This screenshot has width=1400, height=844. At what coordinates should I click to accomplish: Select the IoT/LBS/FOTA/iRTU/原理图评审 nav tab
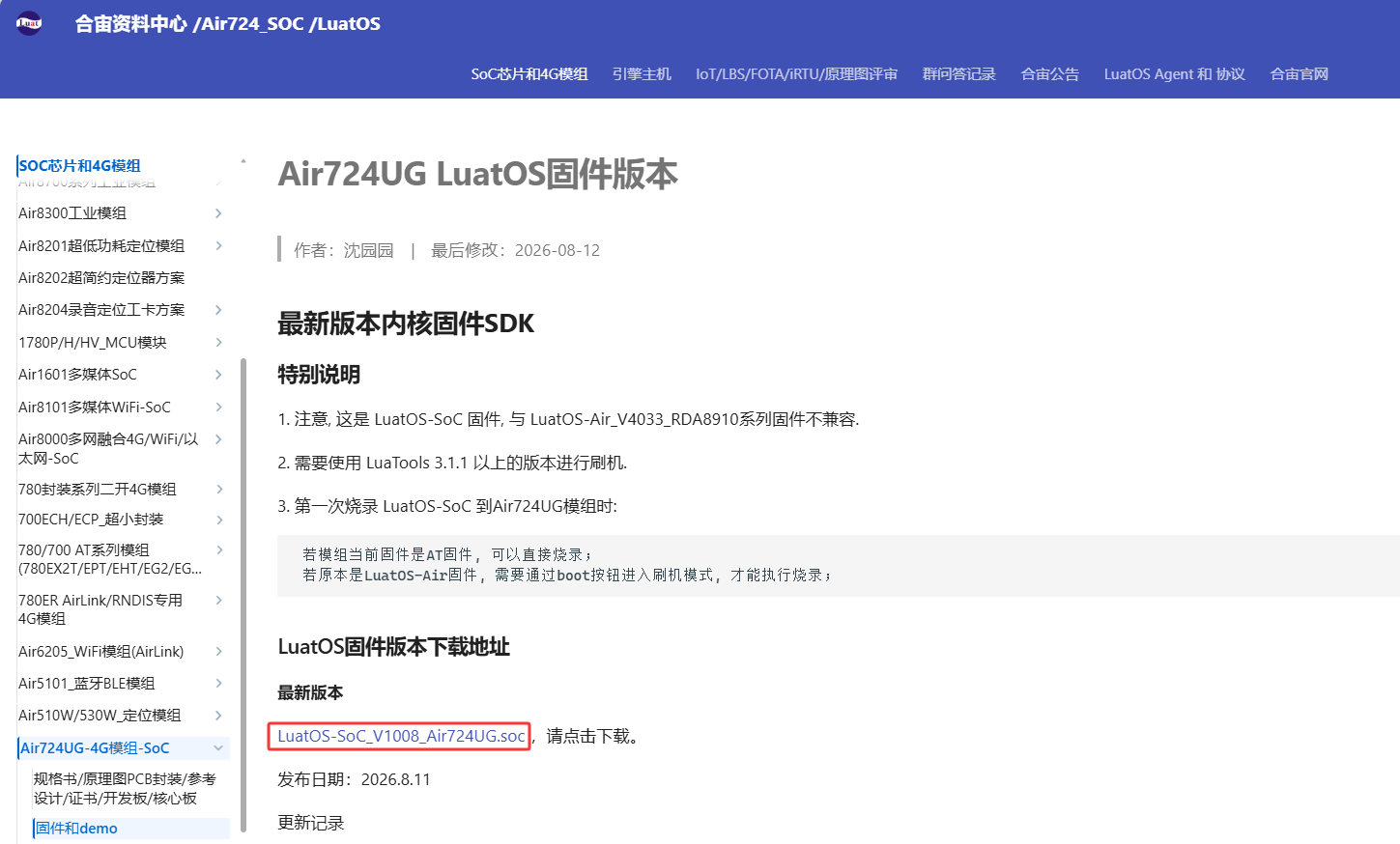click(797, 74)
